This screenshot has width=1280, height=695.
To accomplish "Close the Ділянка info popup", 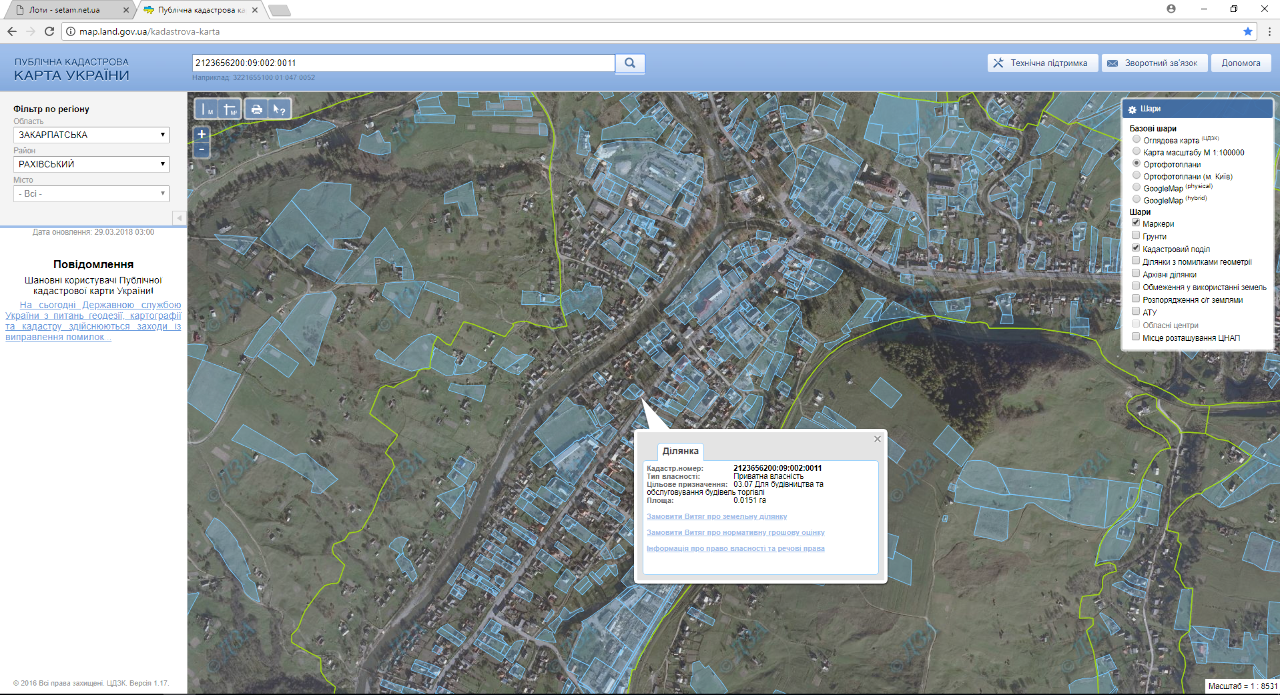I will (x=878, y=439).
